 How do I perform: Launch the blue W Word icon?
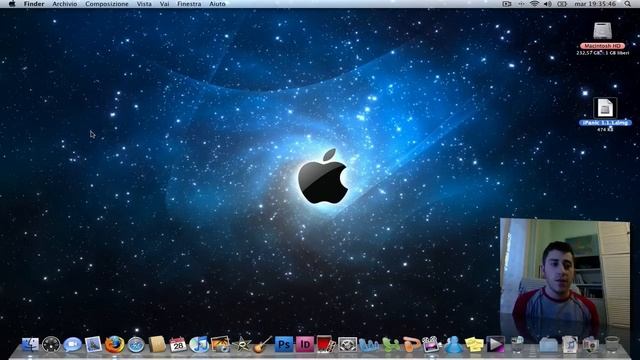click(x=369, y=345)
